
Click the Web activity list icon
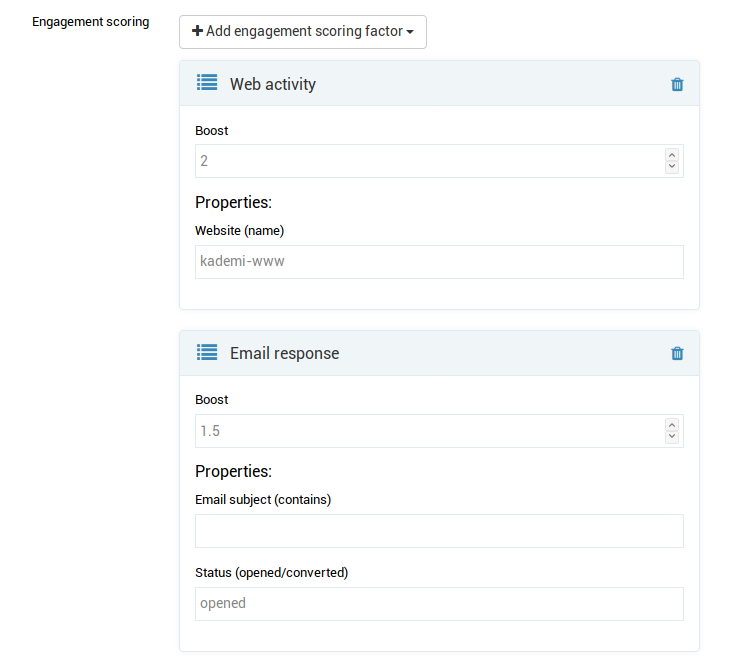207,83
